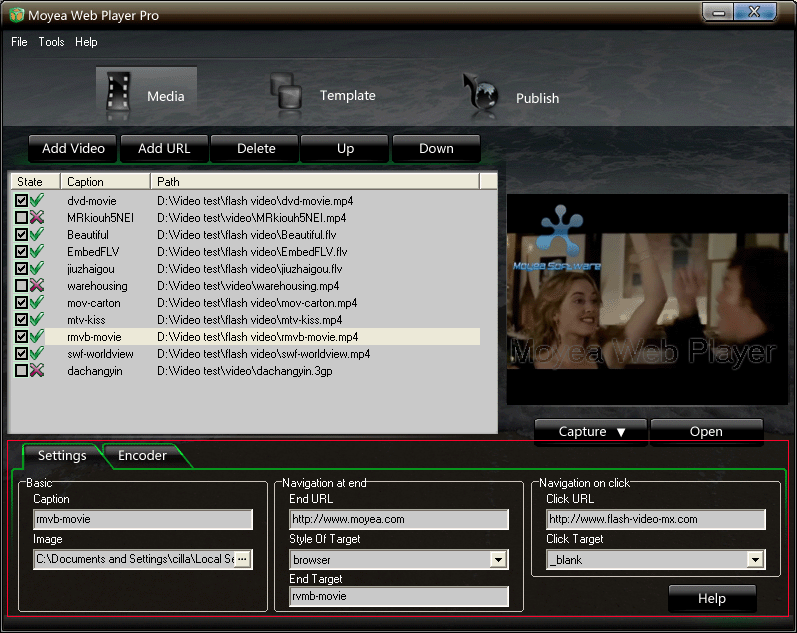Check the MRkiouh5NEI checkbox
Image resolution: width=797 pixels, height=633 pixels.
(21, 218)
